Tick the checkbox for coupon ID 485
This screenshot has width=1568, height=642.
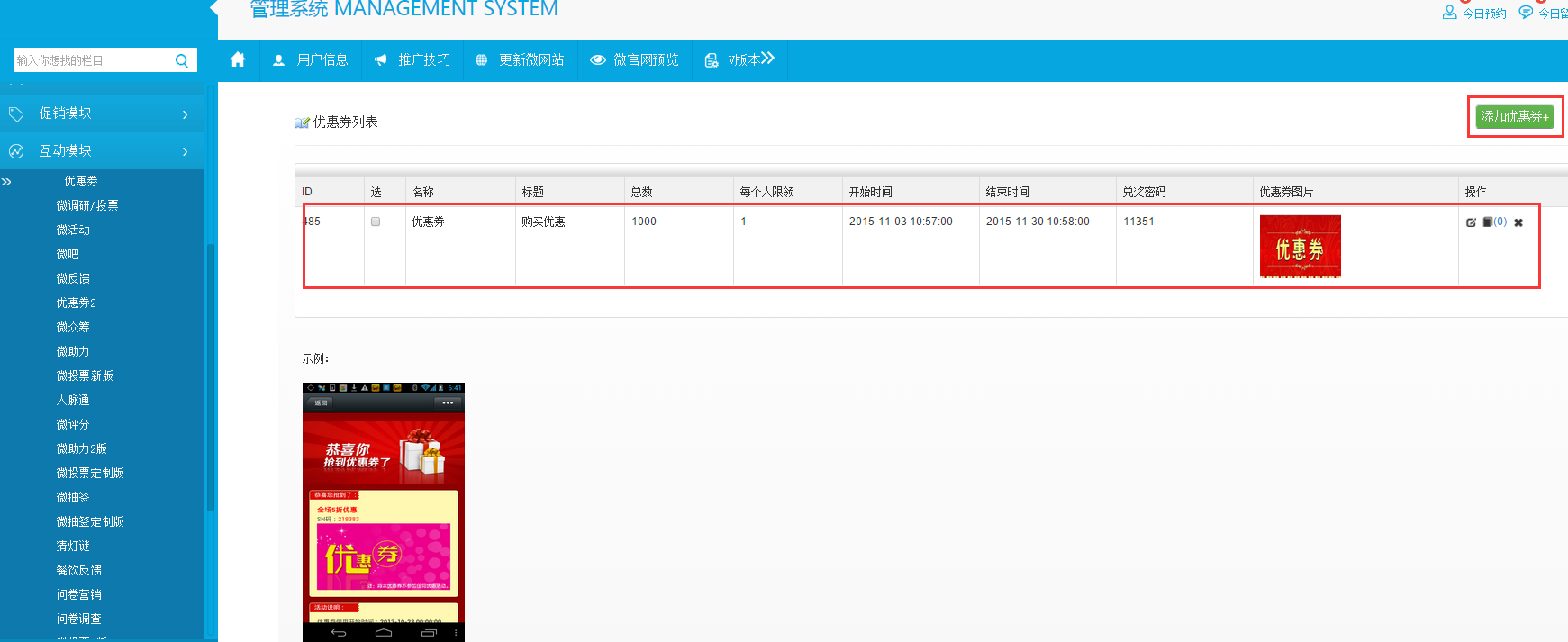click(x=376, y=222)
